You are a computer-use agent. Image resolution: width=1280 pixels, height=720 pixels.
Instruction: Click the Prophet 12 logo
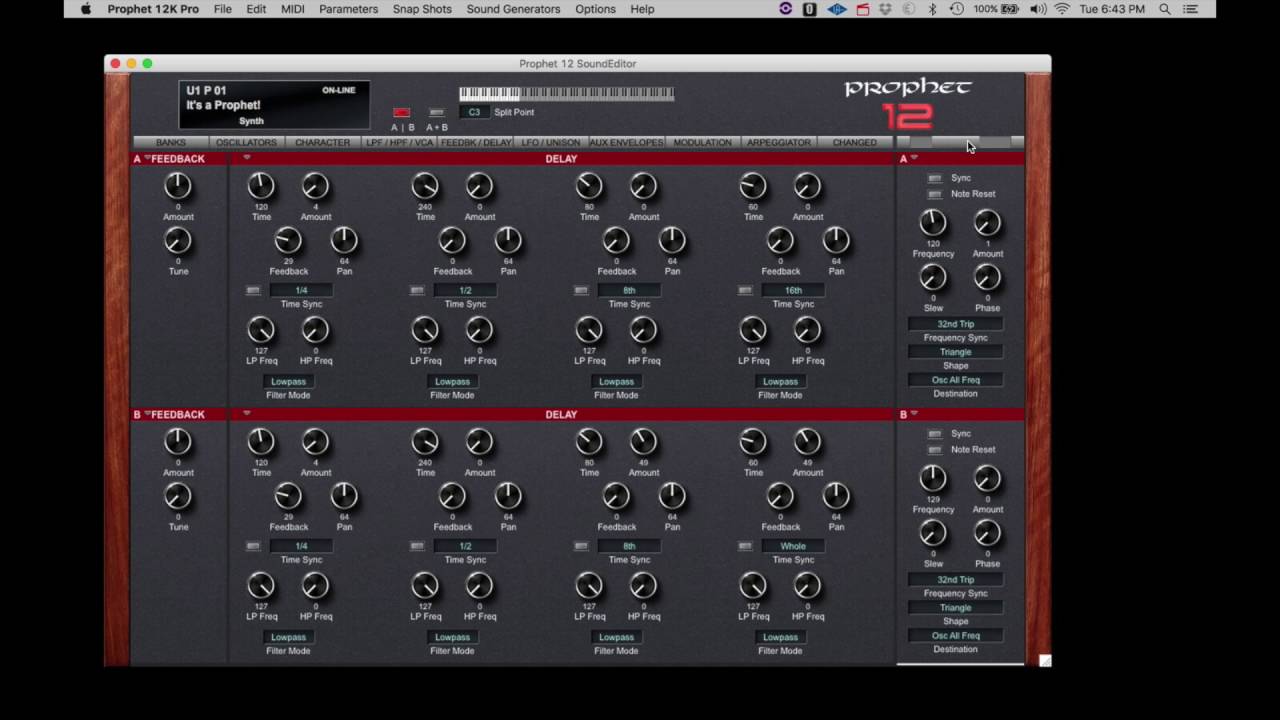907,103
